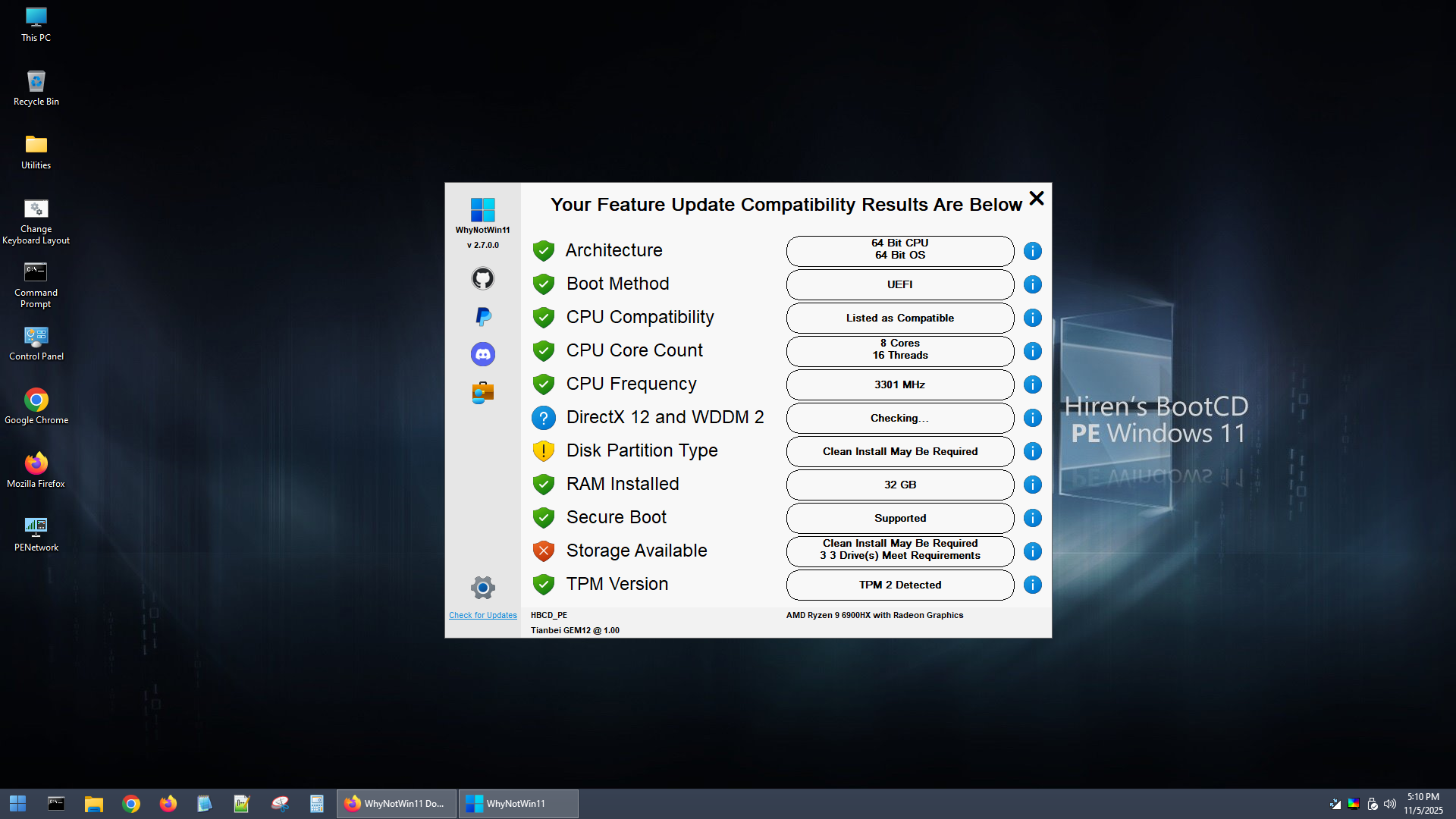
Task: Click the Listed as Compatible result box
Action: [899, 318]
